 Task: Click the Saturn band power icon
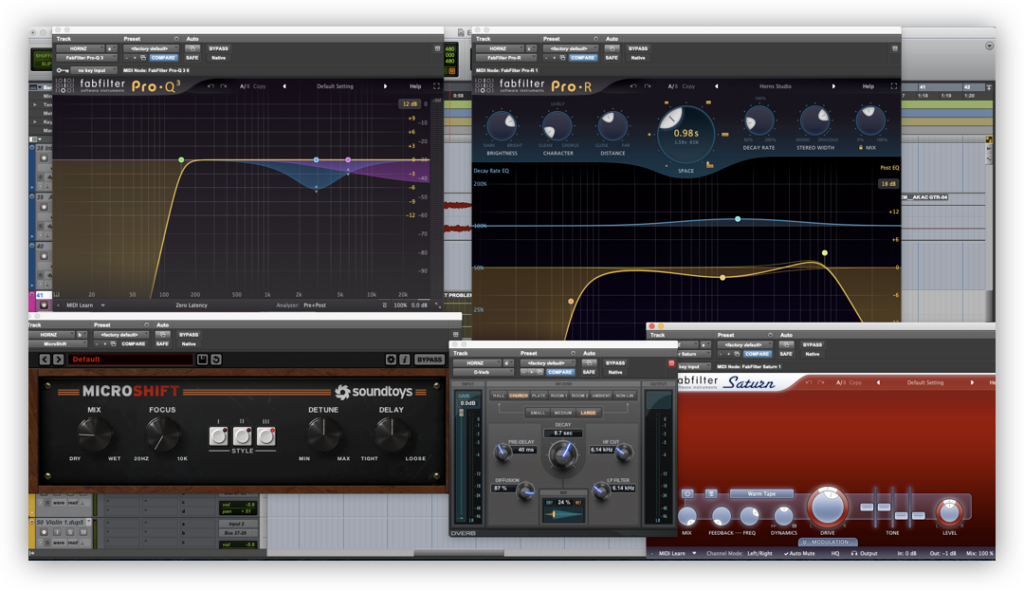click(687, 494)
